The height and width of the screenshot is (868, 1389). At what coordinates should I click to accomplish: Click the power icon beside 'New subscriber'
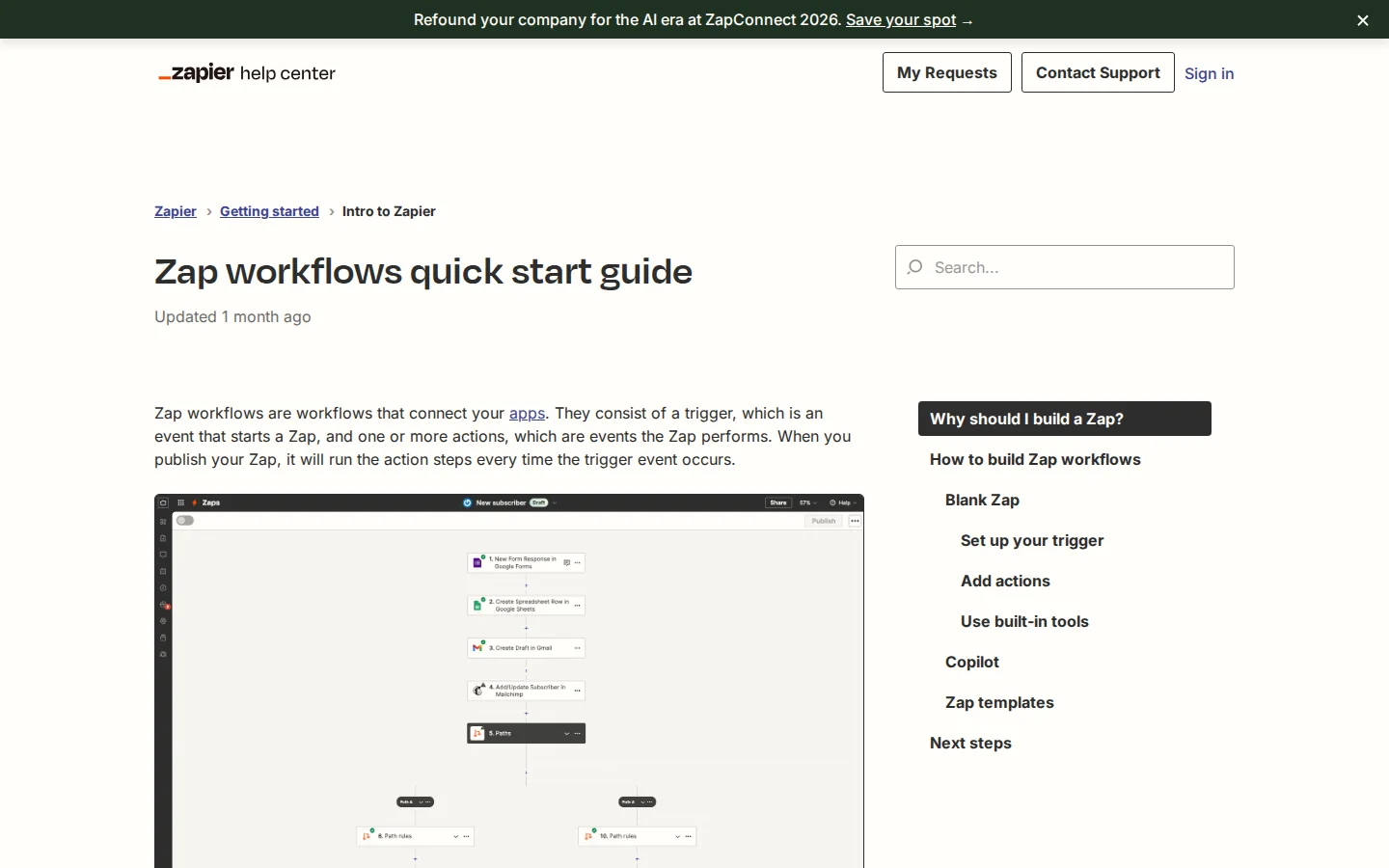point(468,502)
